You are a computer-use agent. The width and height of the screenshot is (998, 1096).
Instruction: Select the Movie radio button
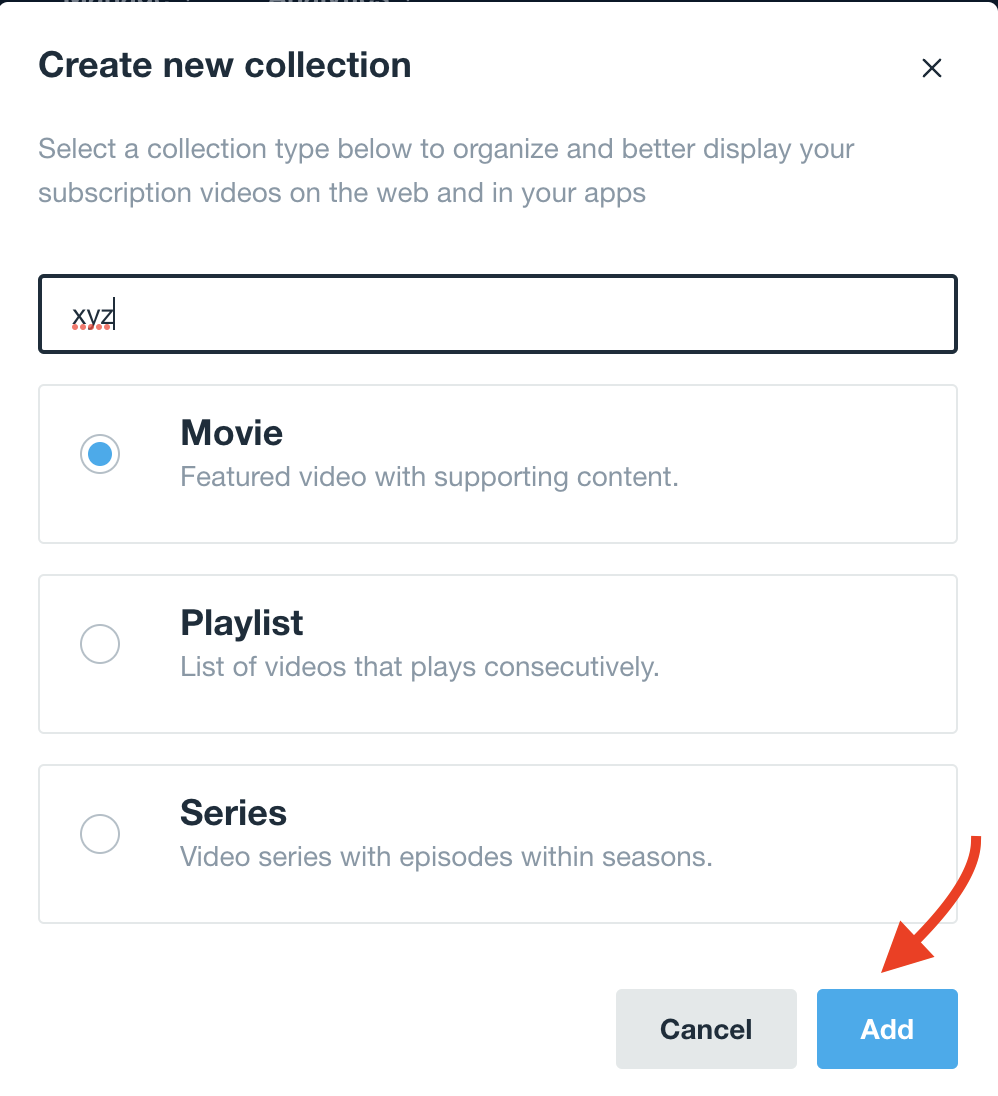(100, 454)
